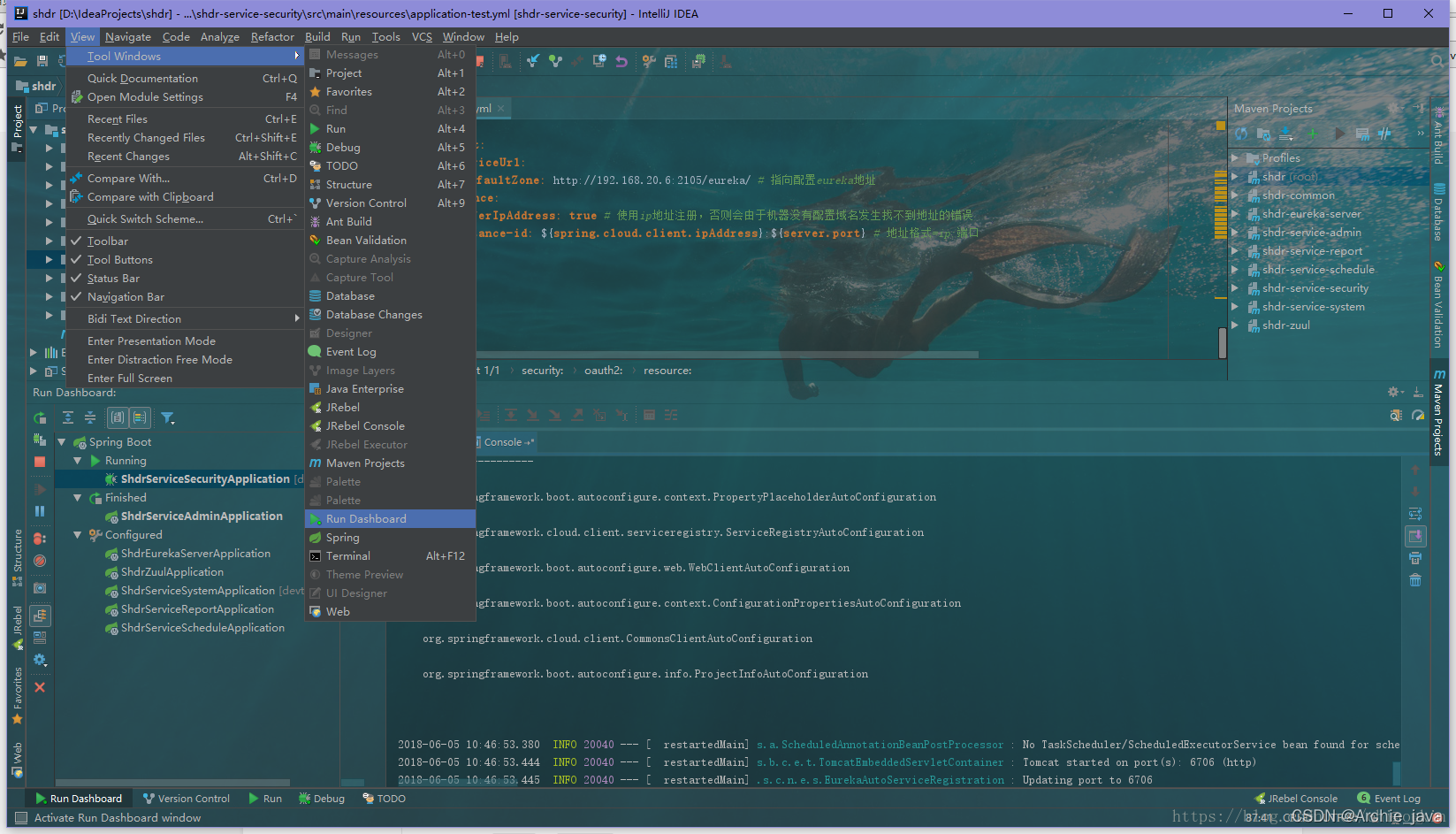Collapse the Configured group node

[x=78, y=535]
